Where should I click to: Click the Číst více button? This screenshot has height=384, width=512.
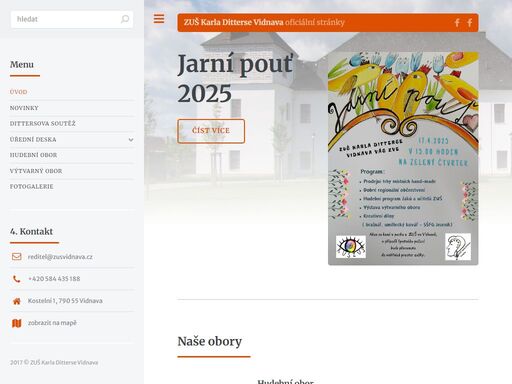211,131
